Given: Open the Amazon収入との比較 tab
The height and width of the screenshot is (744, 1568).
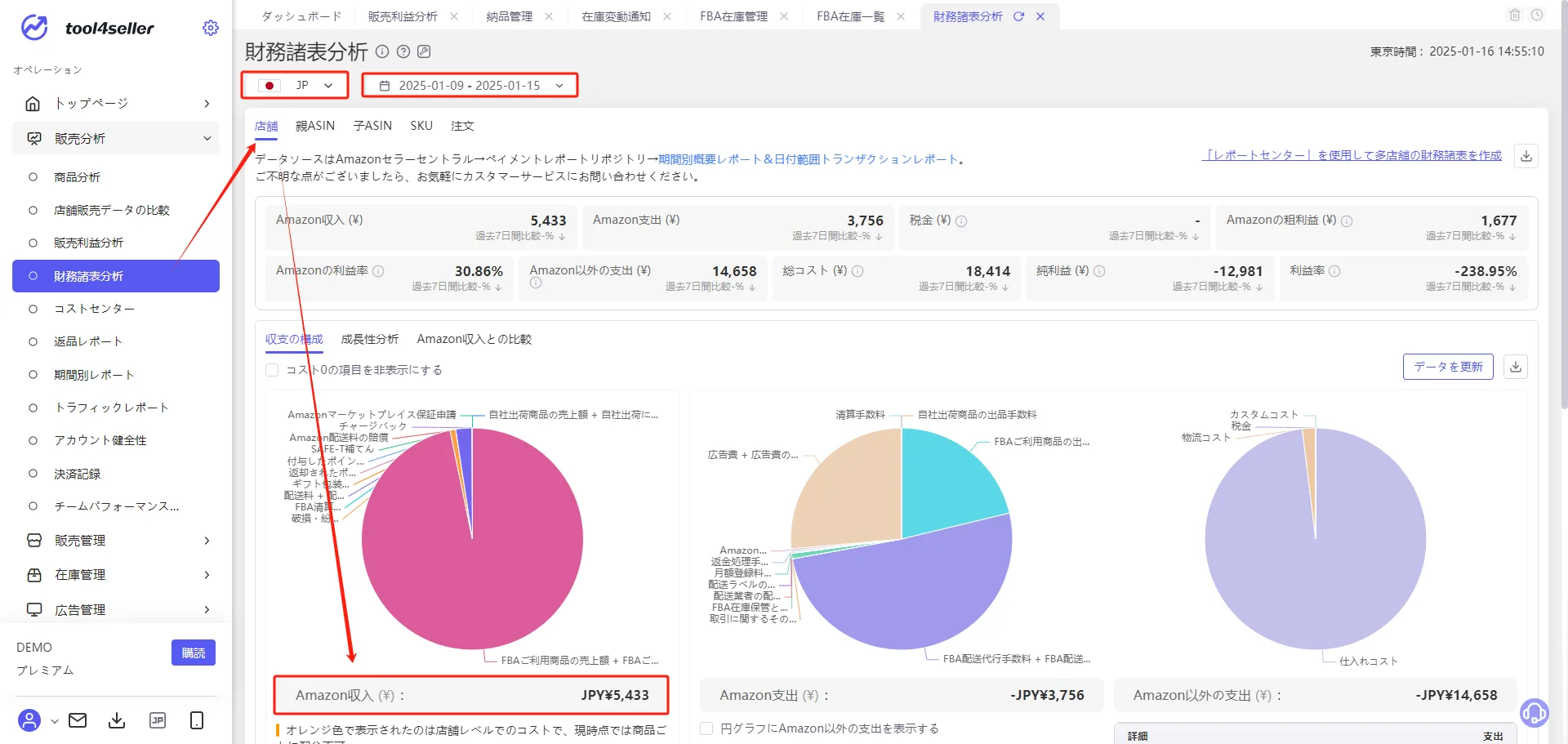Looking at the screenshot, I should [474, 339].
